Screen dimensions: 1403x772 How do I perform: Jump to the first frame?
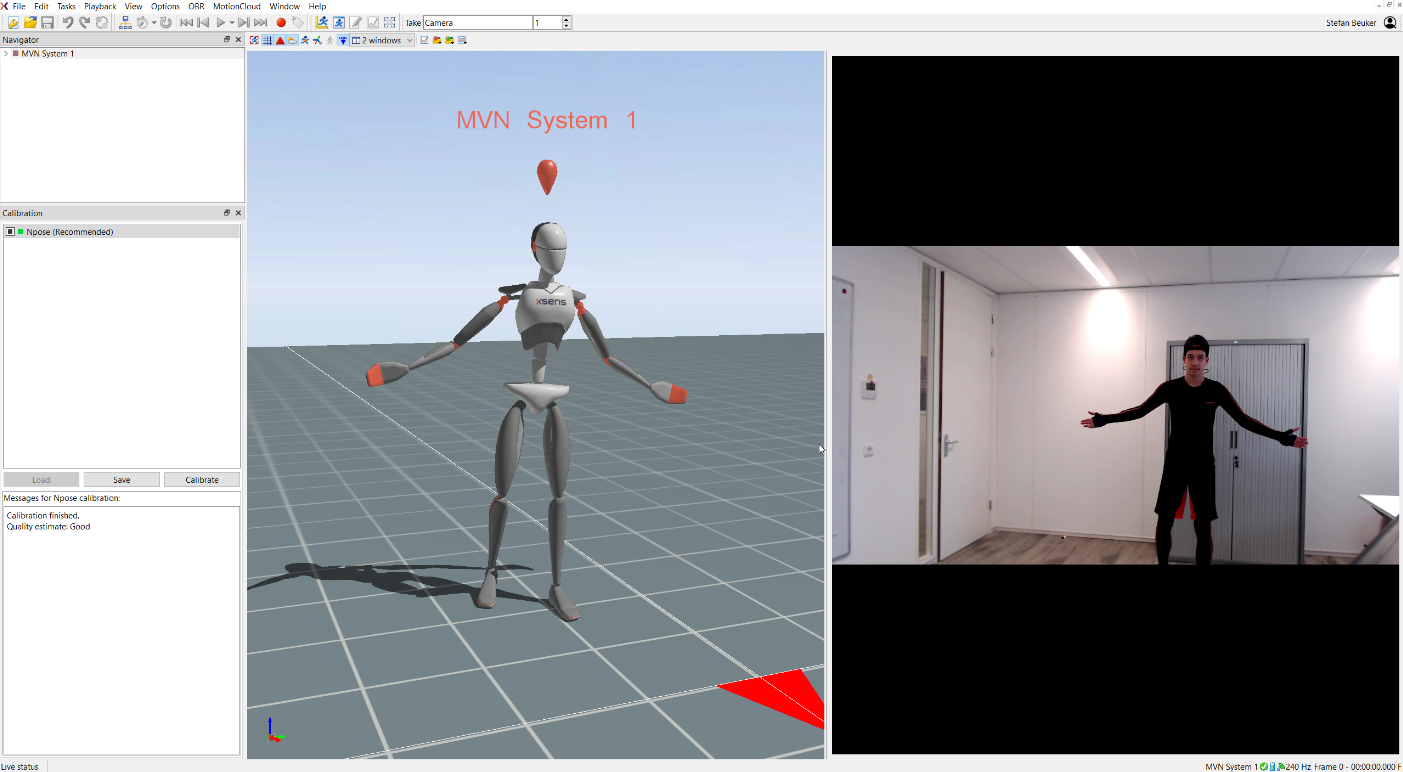pyautogui.click(x=187, y=22)
